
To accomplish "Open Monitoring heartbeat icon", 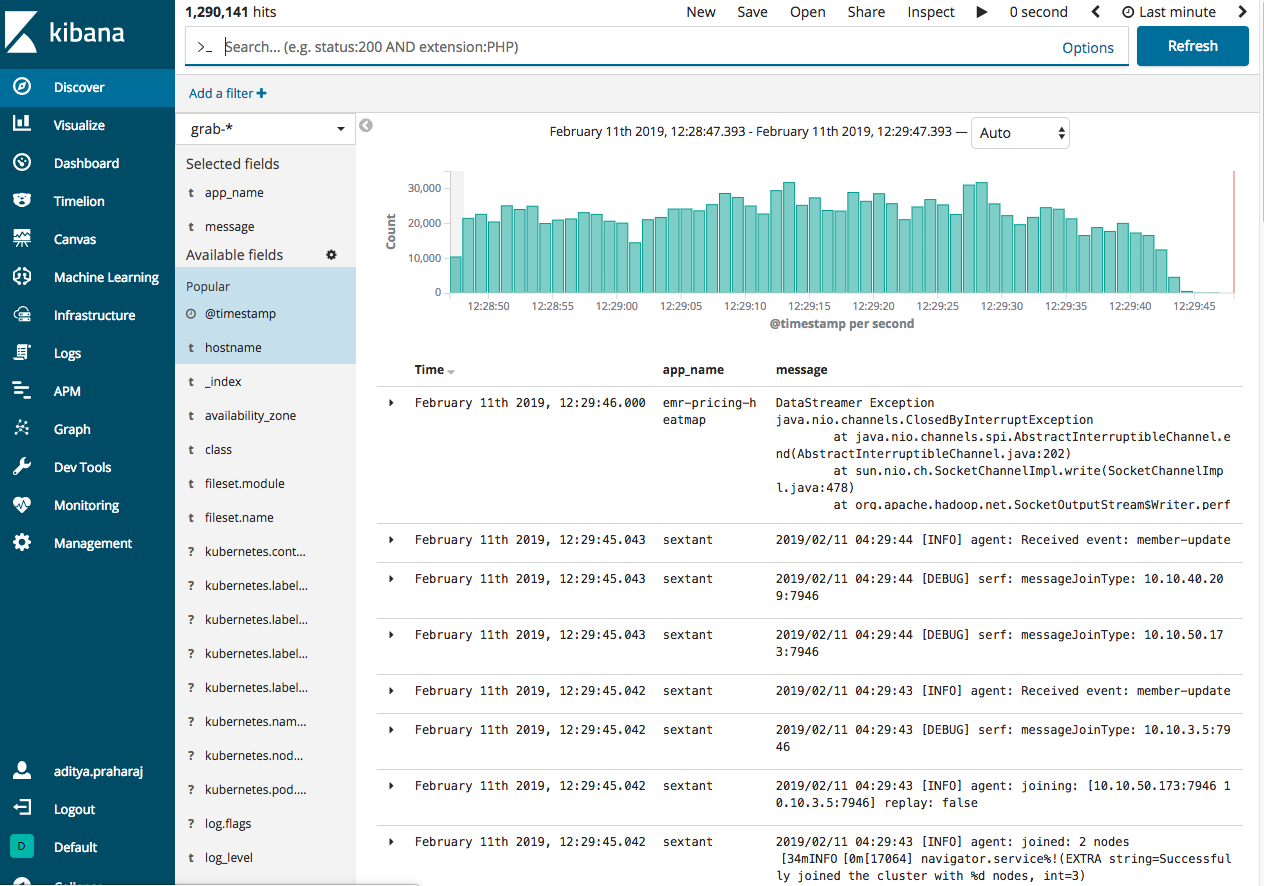I will pos(22,505).
